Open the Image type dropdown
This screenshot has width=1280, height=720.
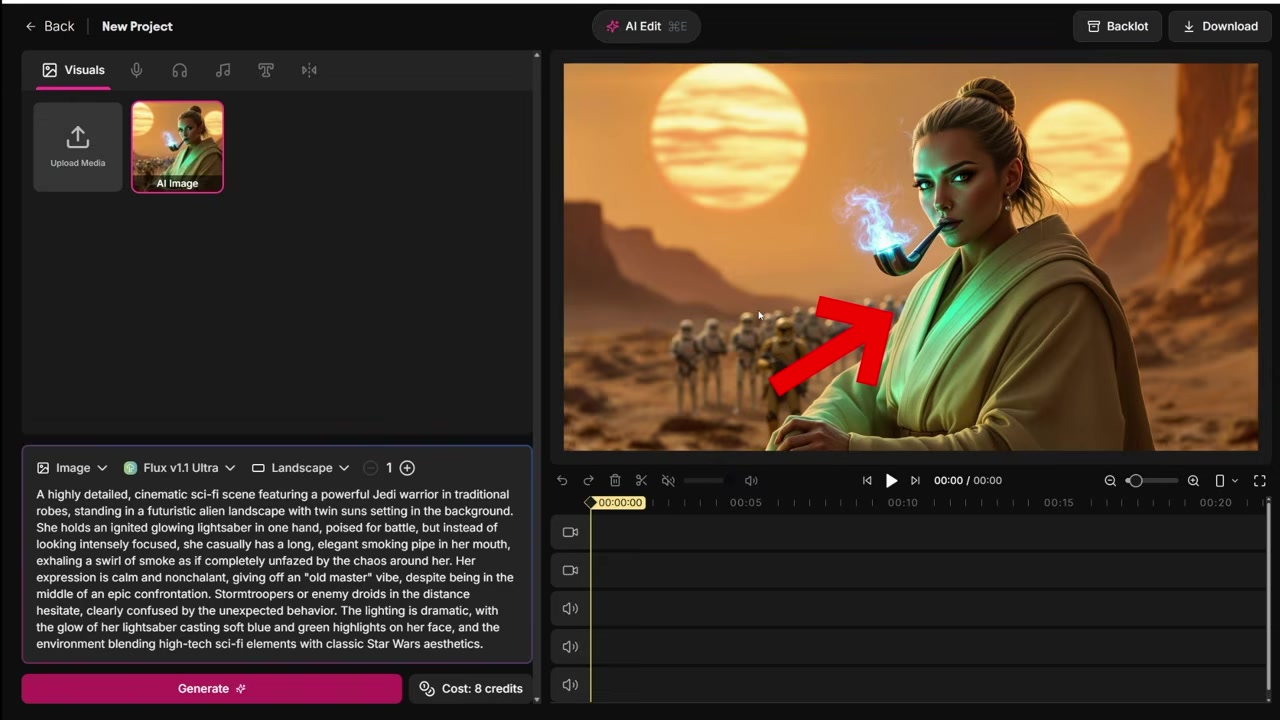coord(72,468)
